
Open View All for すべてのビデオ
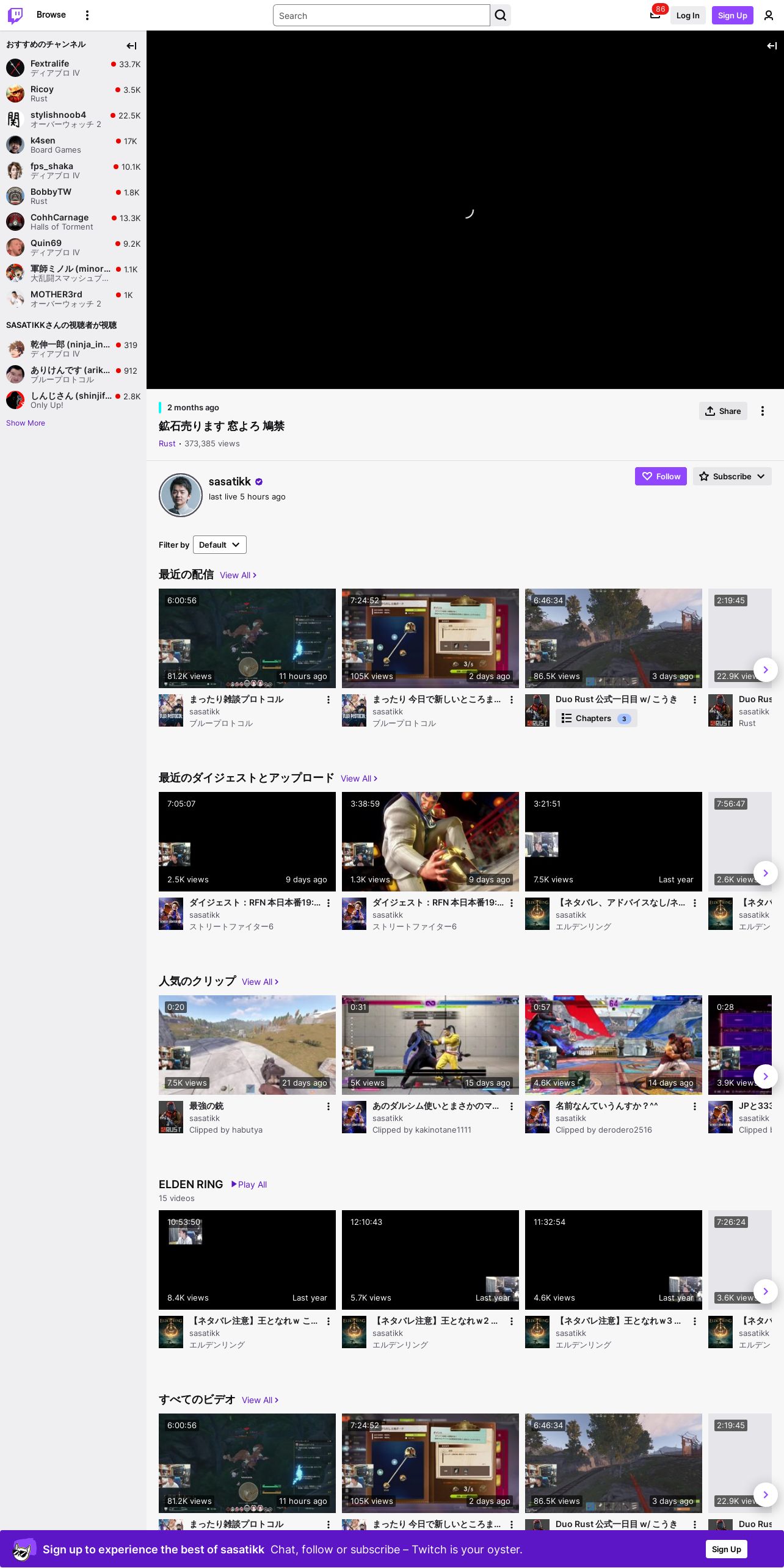click(260, 1400)
